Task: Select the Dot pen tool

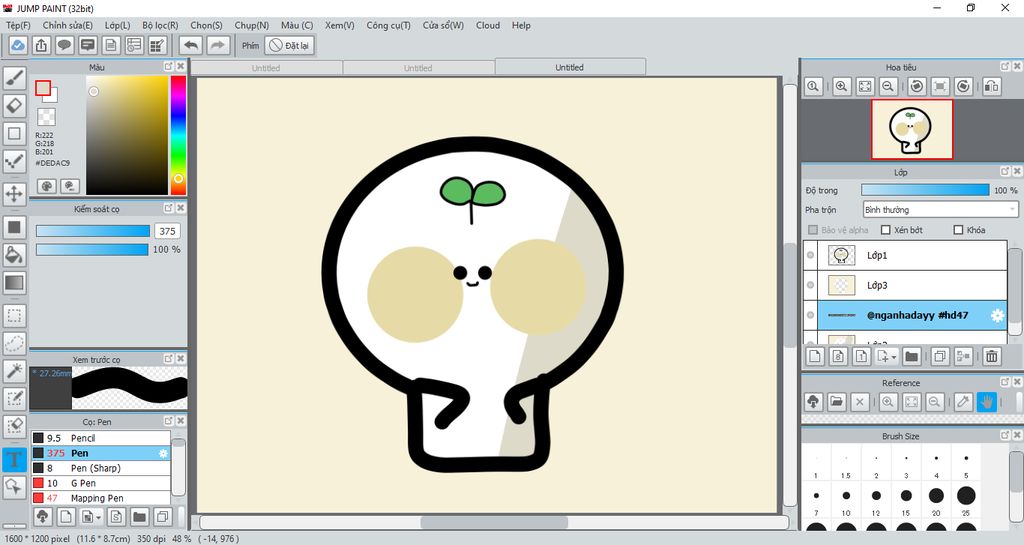Action: click(x=14, y=161)
